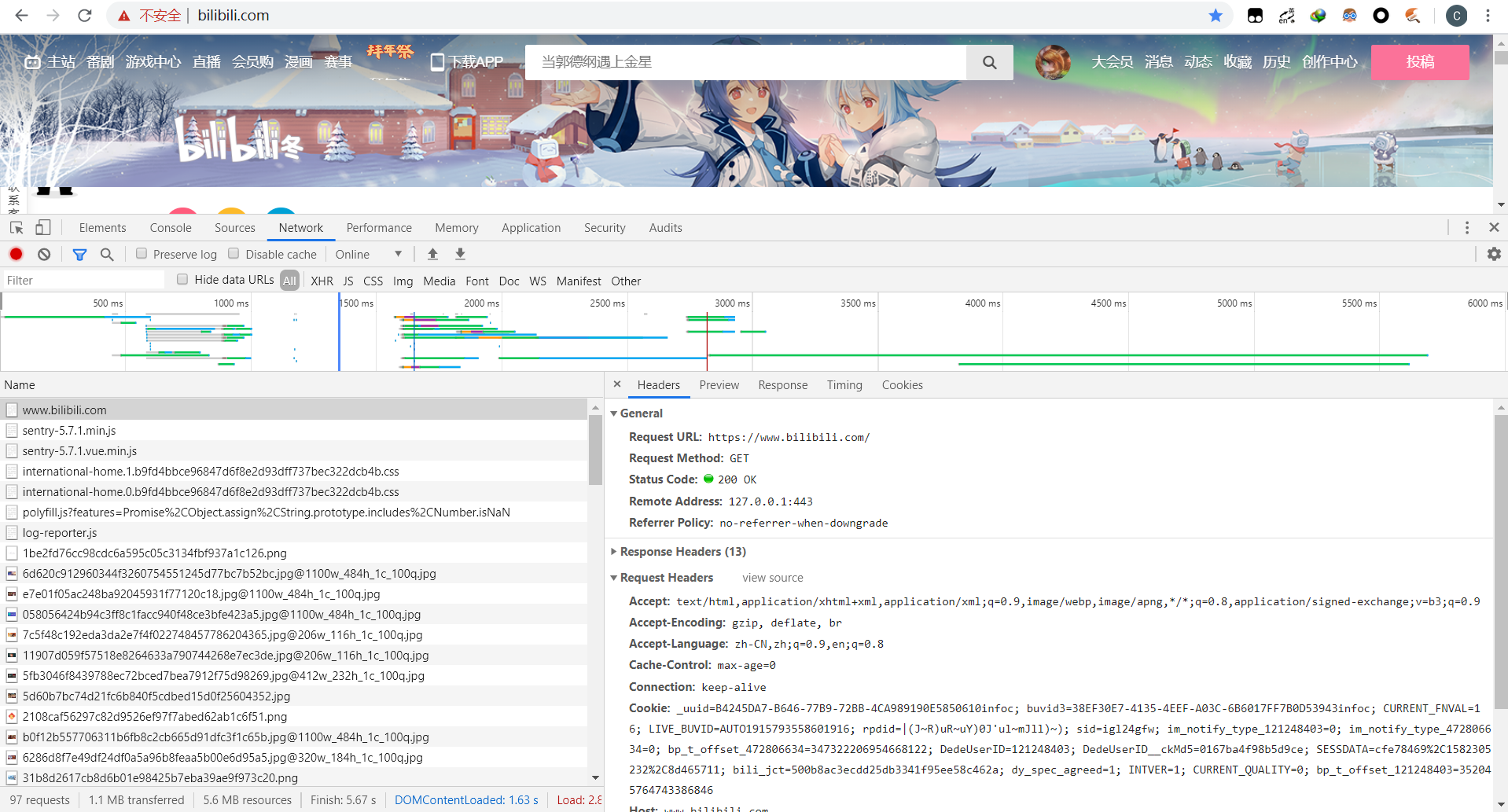Select the www.bilibili.com request row
1508x812 pixels.
tap(294, 410)
